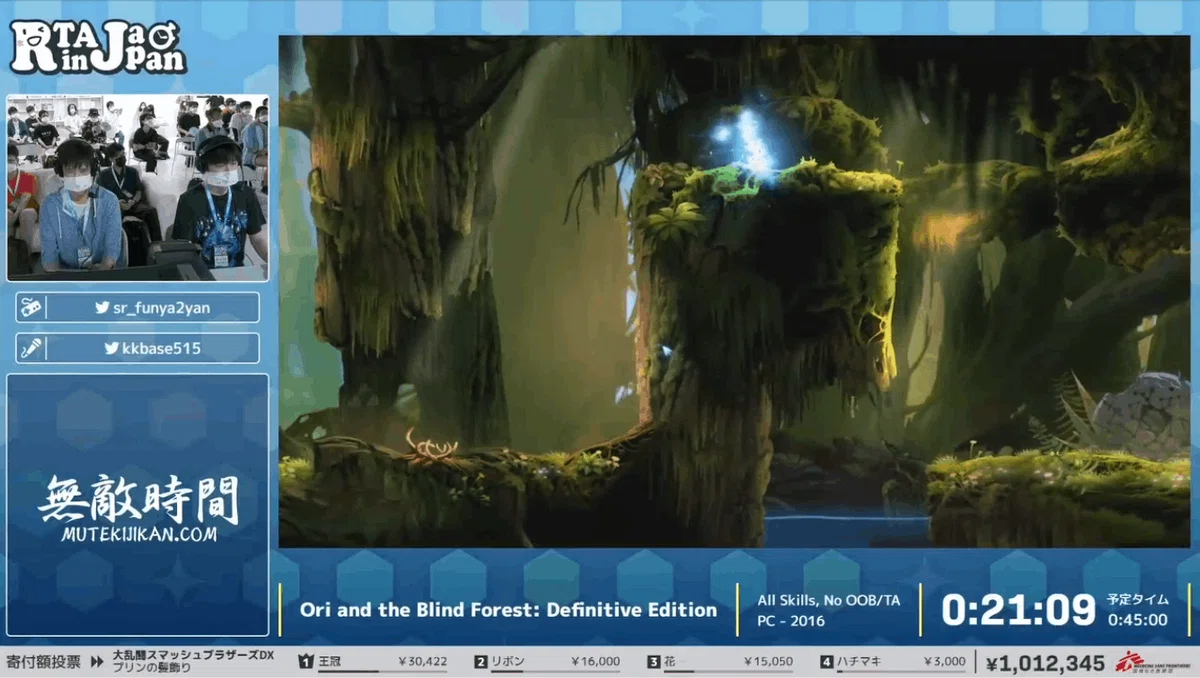The image size is (1200, 678).
Task: Click the Twitter bird next to sr_funya2yan
Action: [101, 308]
